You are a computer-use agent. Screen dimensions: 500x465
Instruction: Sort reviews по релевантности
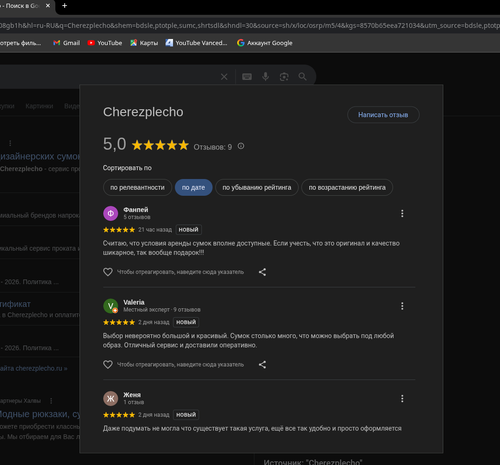tap(137, 188)
